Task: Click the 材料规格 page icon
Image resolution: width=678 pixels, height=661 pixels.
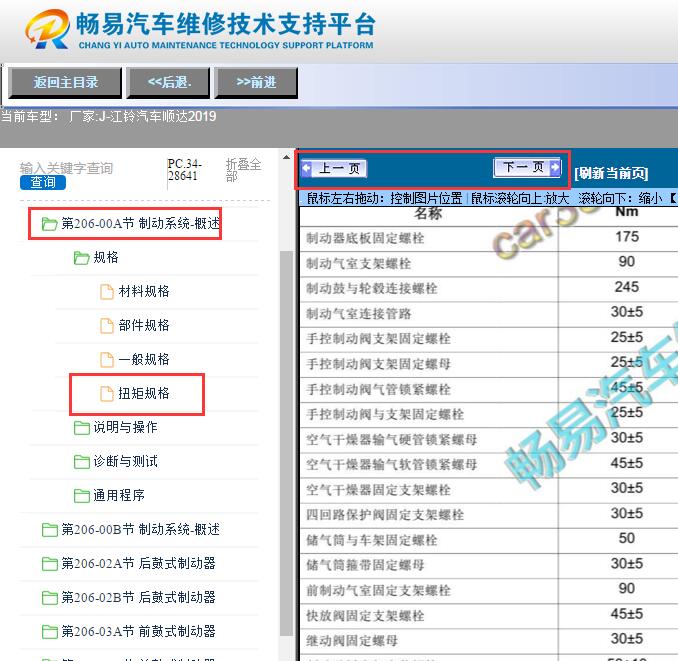Action: pos(107,292)
